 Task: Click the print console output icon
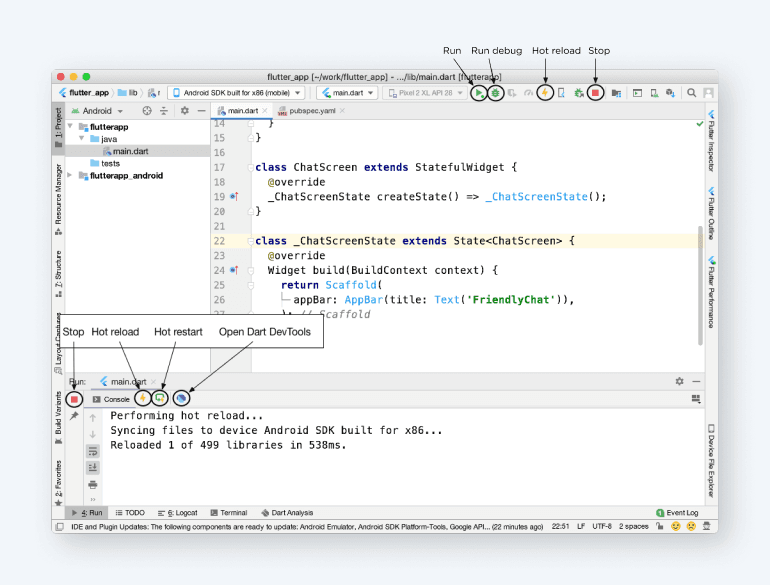[x=92, y=485]
